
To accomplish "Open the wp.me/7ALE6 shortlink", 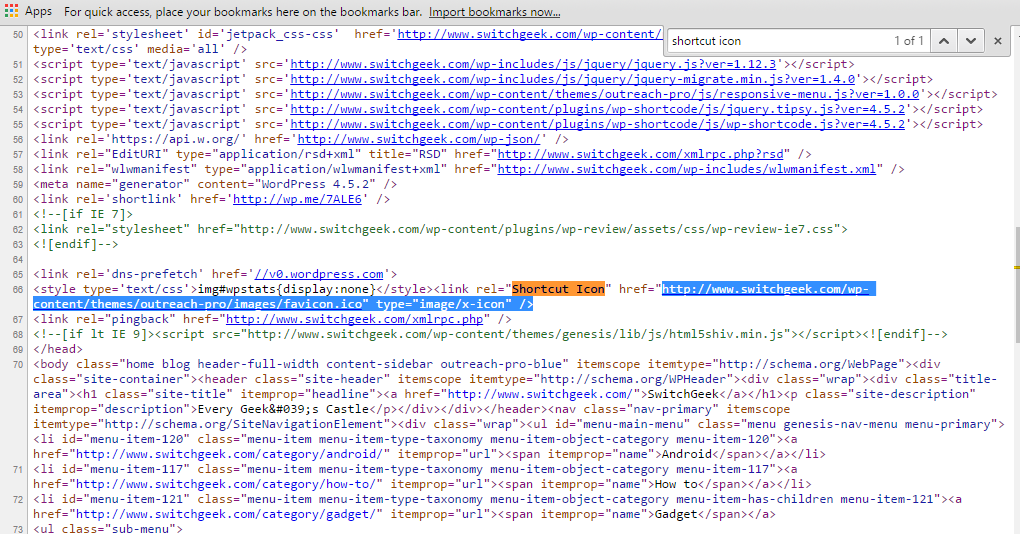I will [297, 198].
